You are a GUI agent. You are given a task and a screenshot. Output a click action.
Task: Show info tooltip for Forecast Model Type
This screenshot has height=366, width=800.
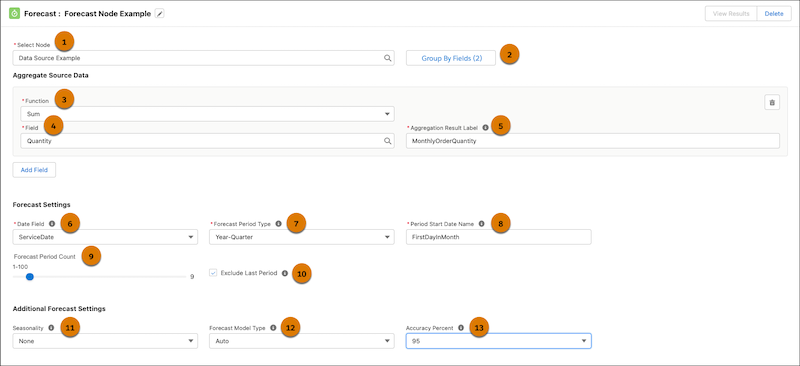pos(273,328)
